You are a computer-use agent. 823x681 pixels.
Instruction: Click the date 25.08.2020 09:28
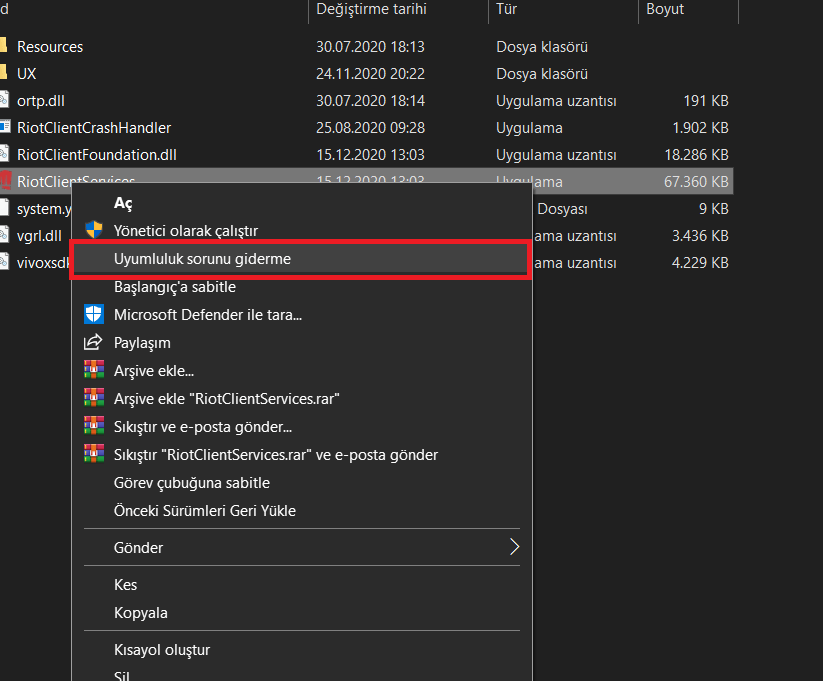tap(370, 128)
